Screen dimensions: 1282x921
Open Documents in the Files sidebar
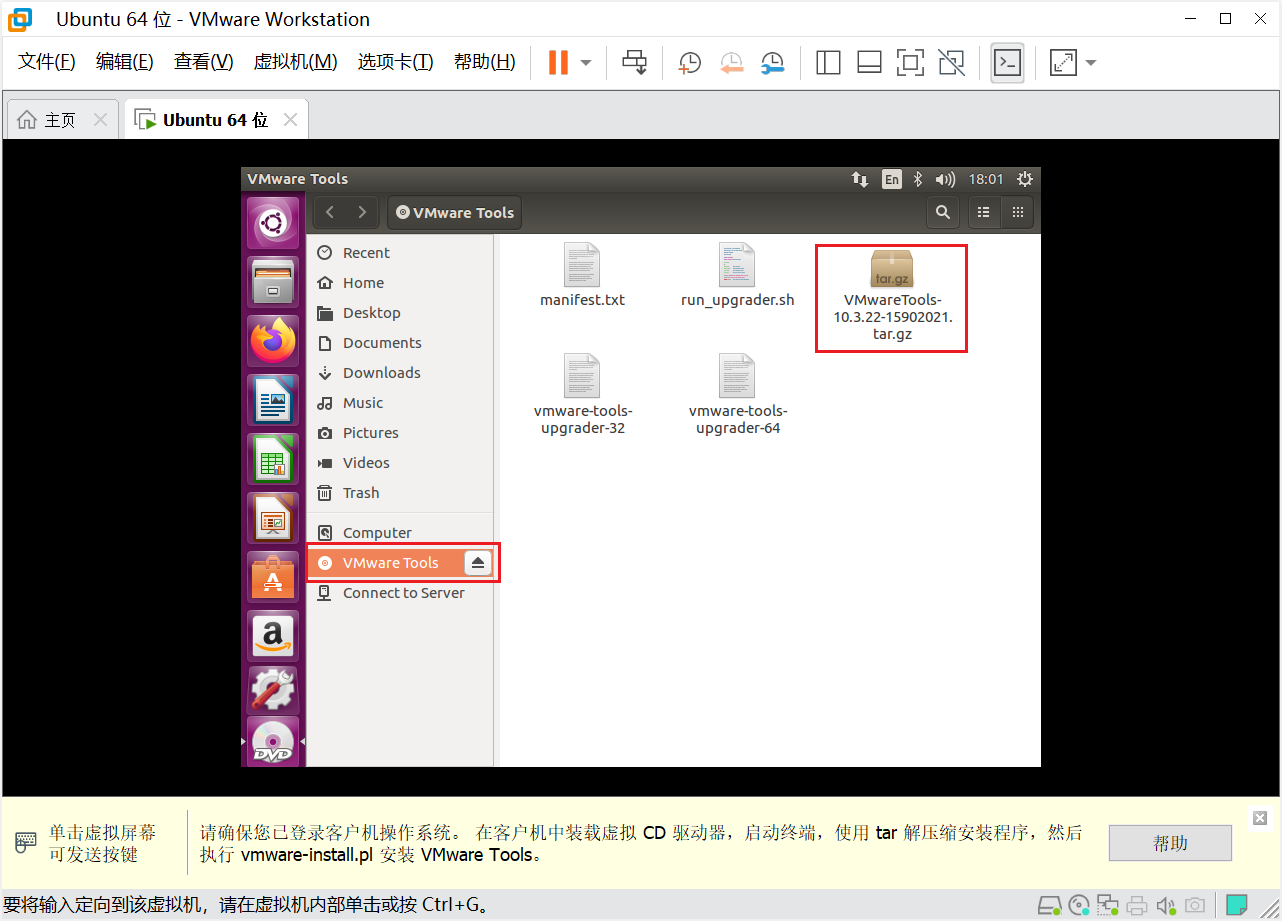(400, 343)
